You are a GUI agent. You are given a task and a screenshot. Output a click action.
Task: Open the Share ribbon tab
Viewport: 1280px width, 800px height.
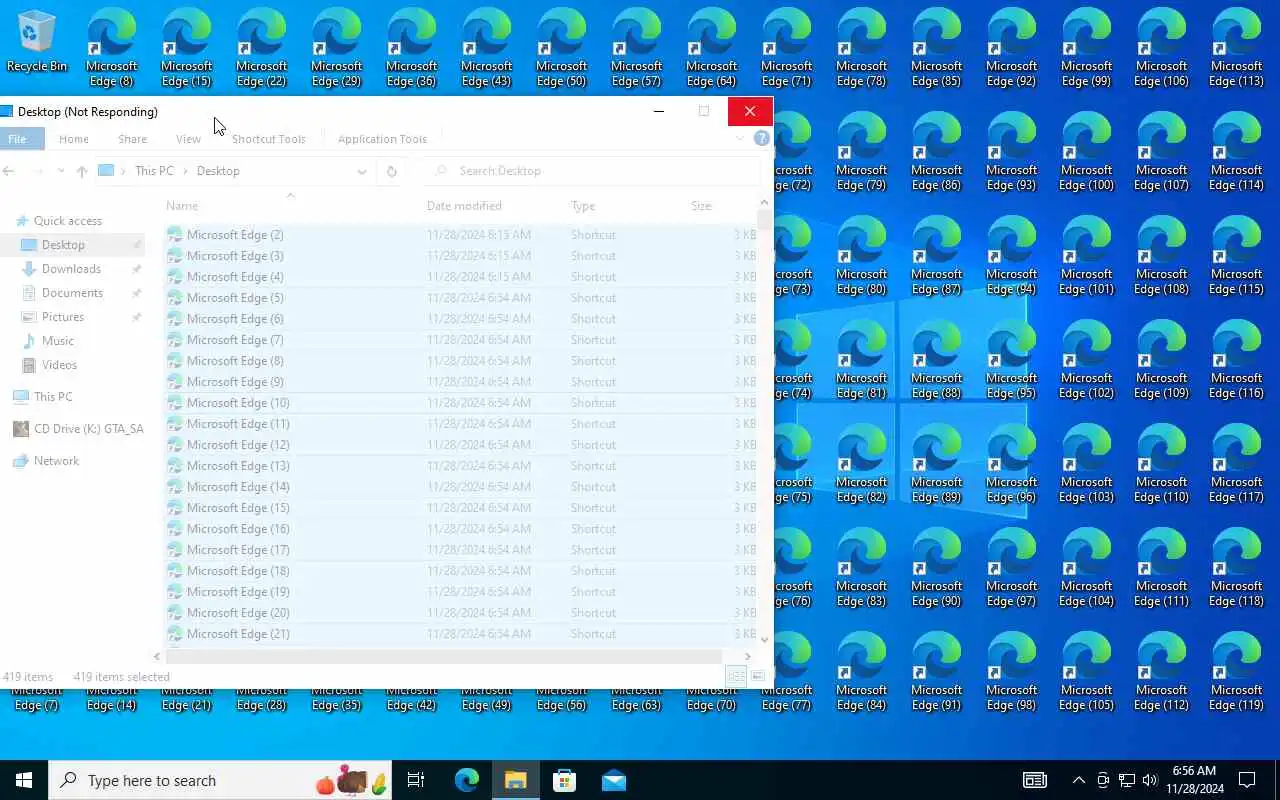coord(132,139)
